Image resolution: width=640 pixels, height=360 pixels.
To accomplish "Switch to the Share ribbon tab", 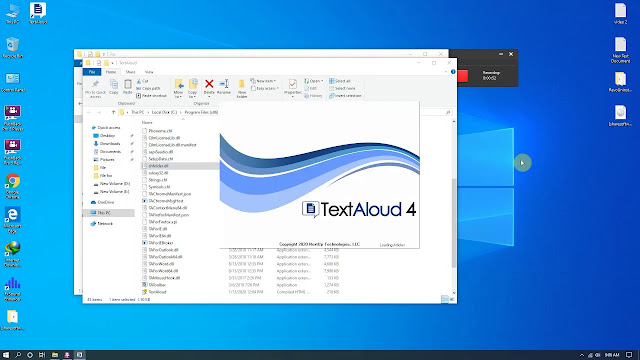I will [130, 72].
